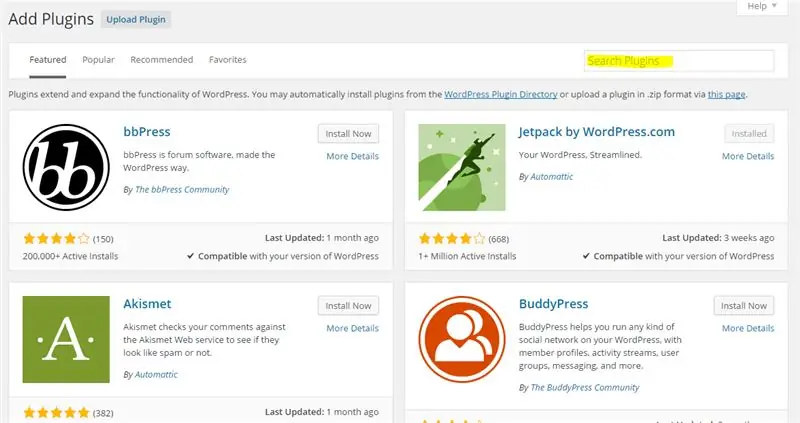
Task: Follow the 'this page' upload link
Action: pyautogui.click(x=726, y=94)
